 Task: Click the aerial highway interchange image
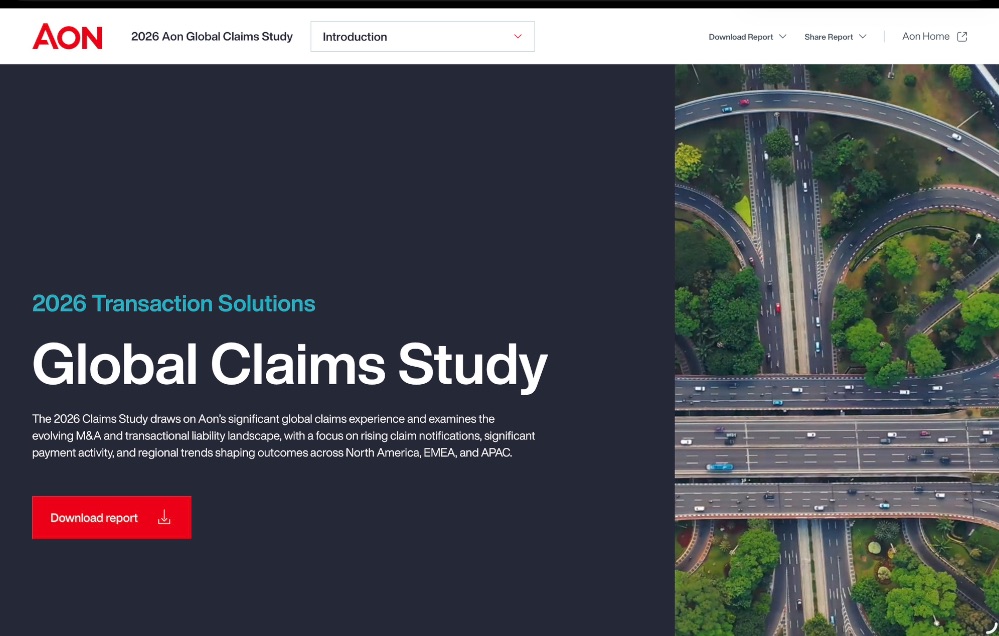(837, 350)
